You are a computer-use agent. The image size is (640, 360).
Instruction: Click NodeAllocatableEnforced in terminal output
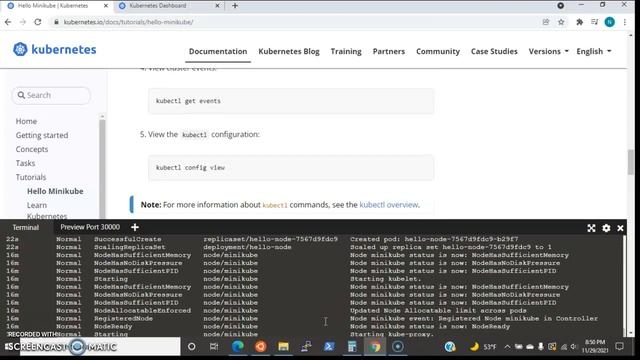click(142, 311)
